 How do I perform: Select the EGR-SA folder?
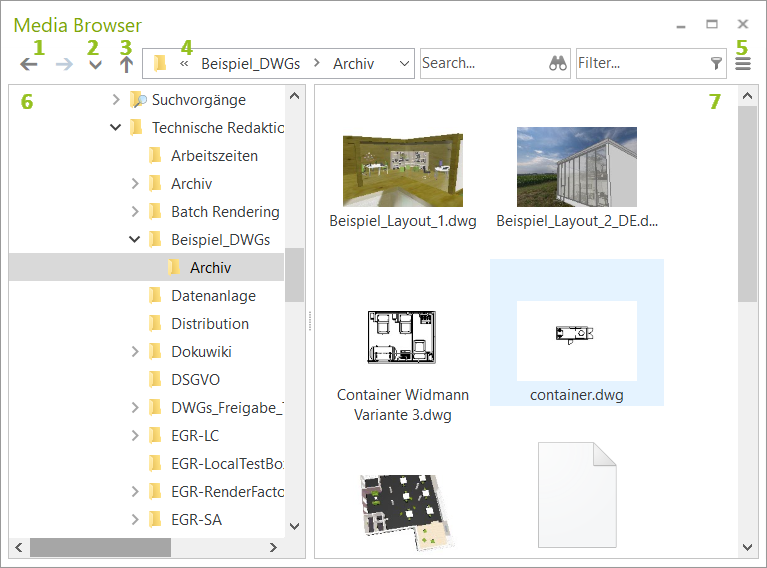tap(196, 520)
